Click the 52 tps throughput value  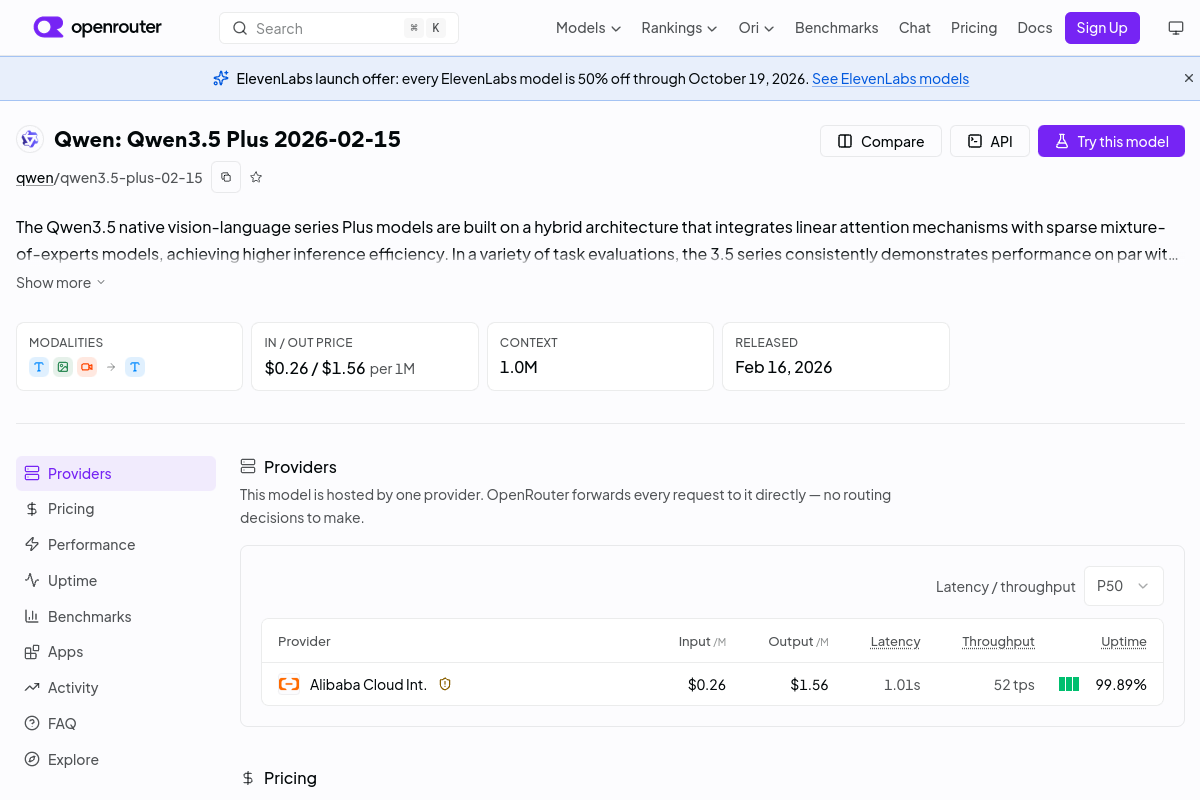point(1014,685)
